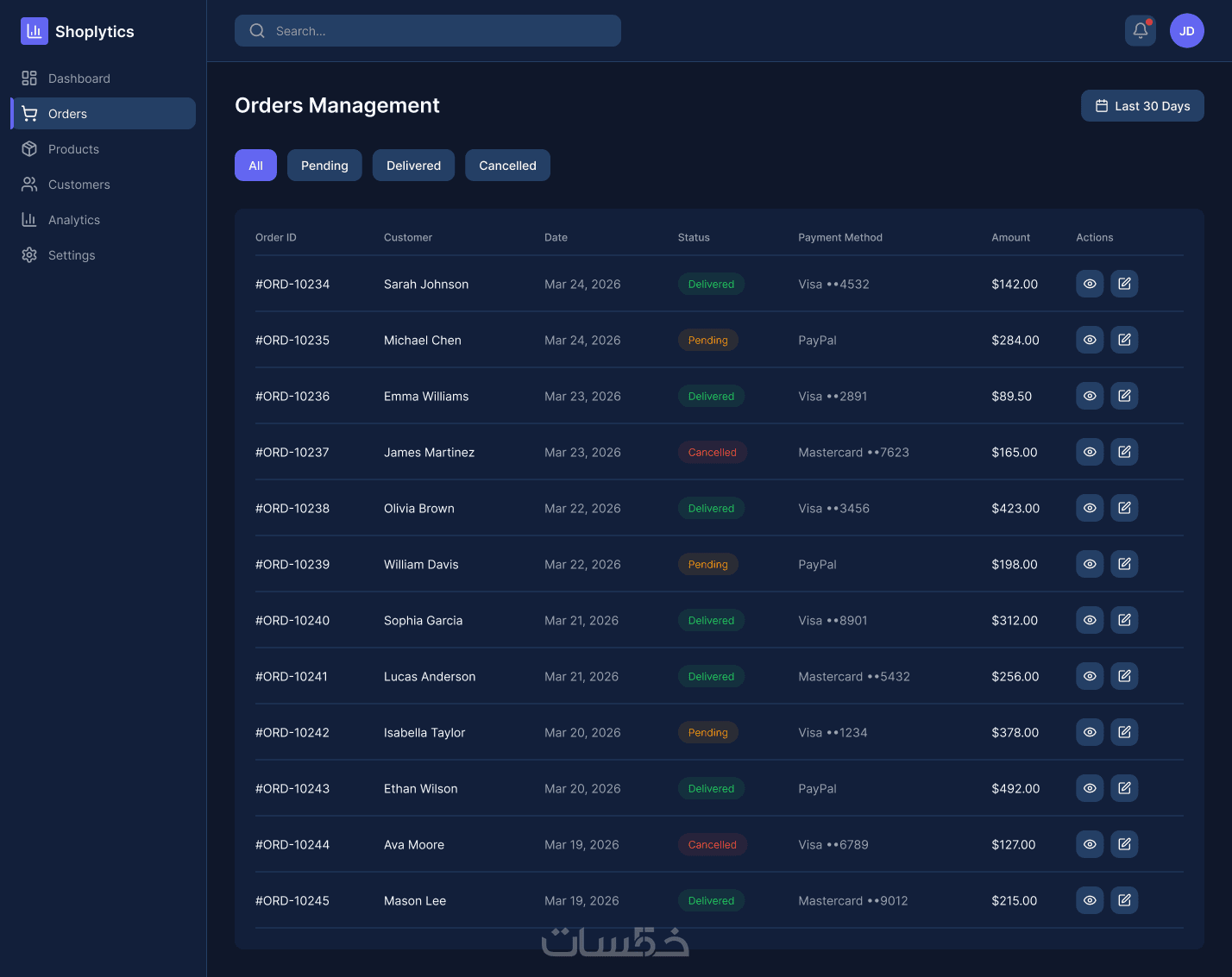Click order ID #ORD-10241
Screen dimensions: 1232x977
[292, 677]
